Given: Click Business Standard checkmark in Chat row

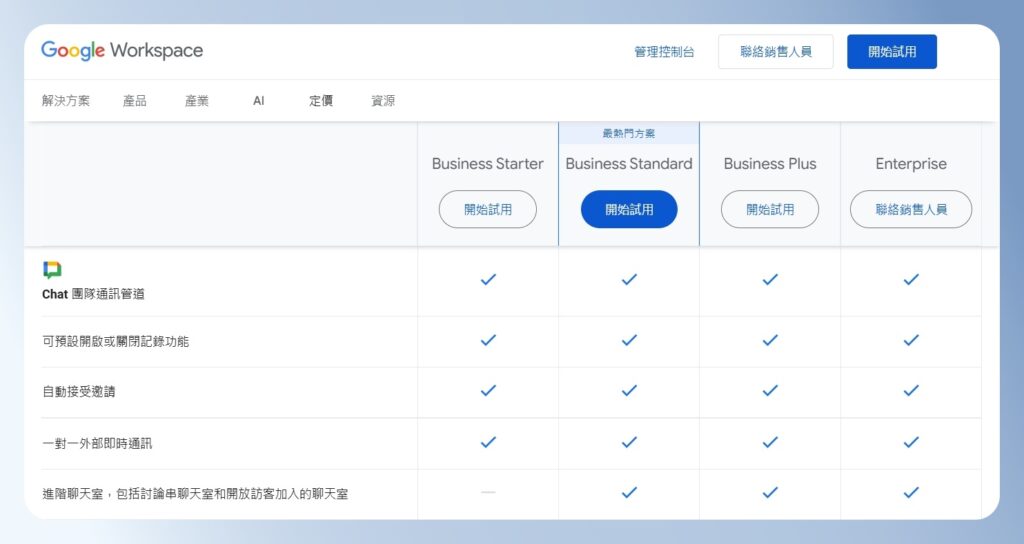Looking at the screenshot, I should tap(629, 280).
